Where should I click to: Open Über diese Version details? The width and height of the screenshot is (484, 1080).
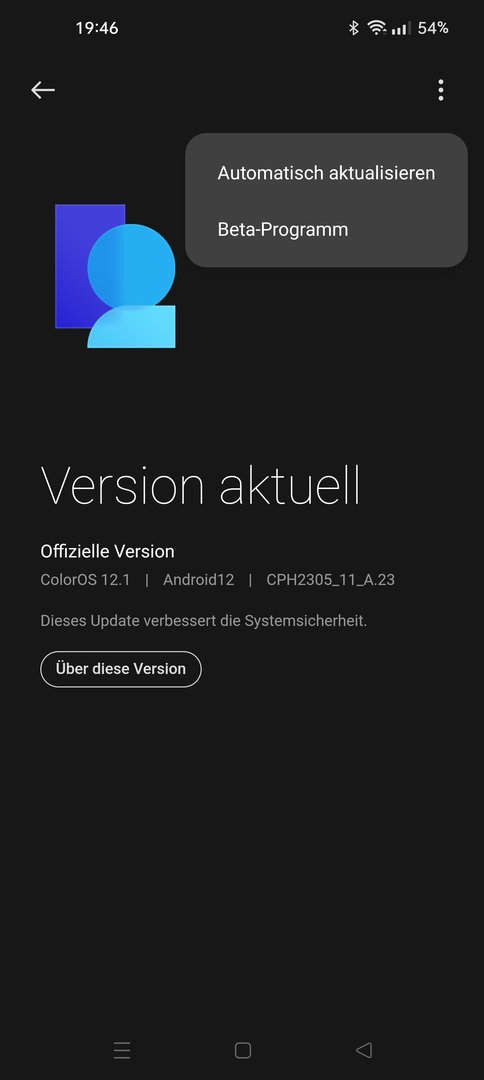[x=120, y=669]
